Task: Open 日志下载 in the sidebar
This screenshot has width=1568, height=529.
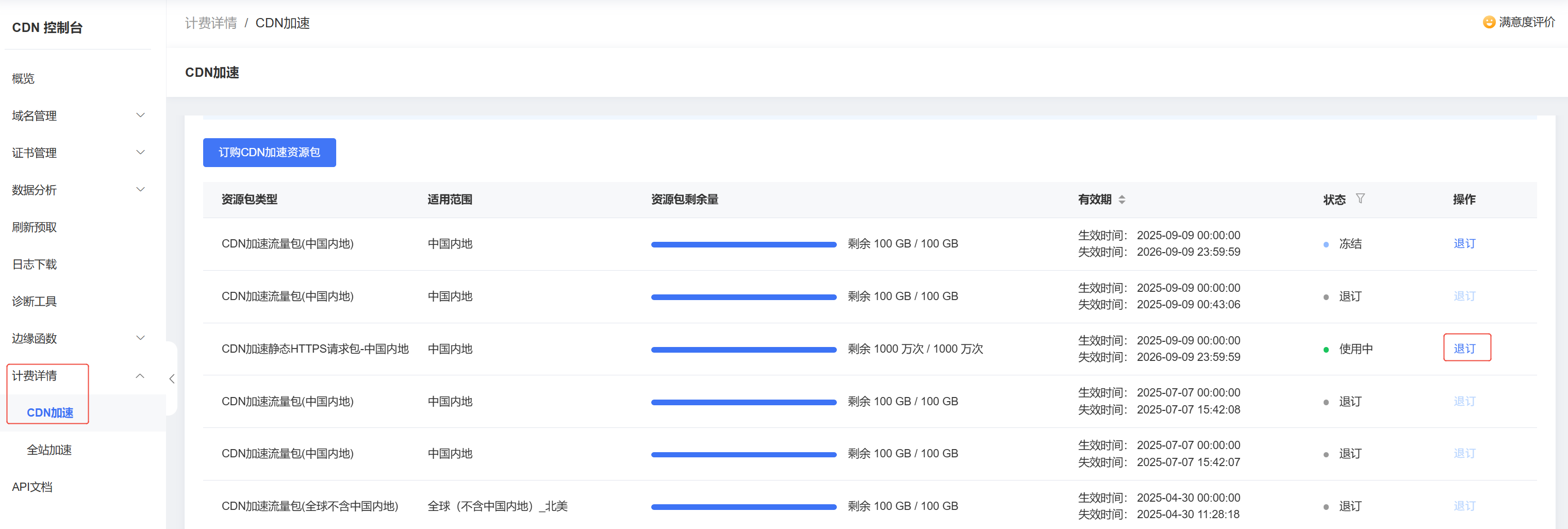Action: (34, 264)
